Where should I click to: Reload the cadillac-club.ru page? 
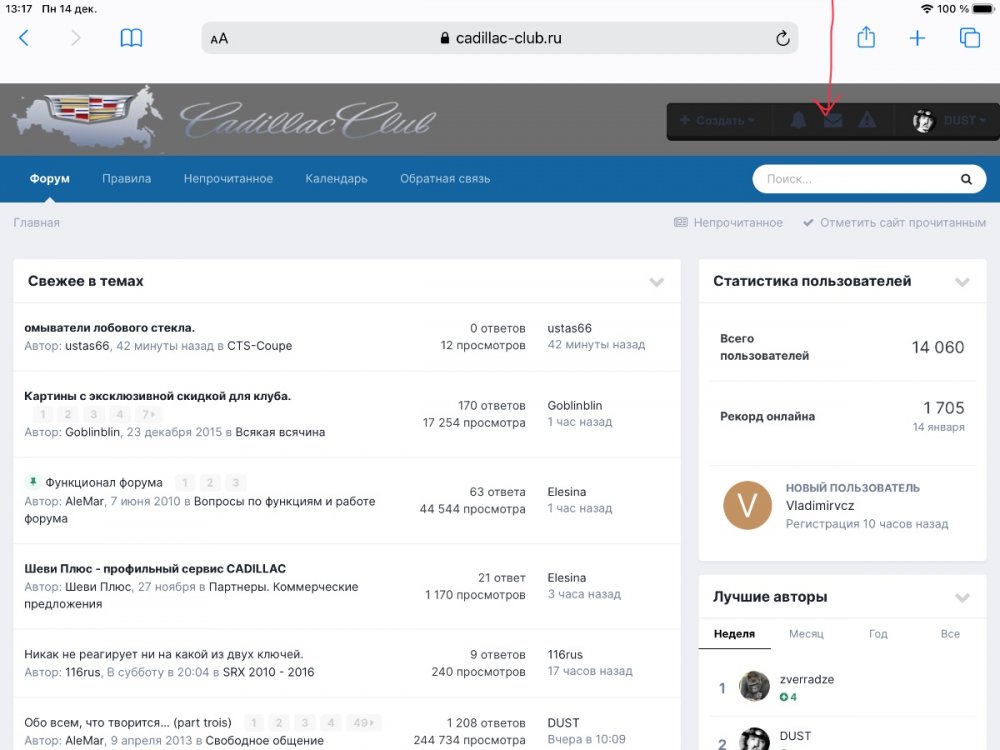[x=782, y=38]
